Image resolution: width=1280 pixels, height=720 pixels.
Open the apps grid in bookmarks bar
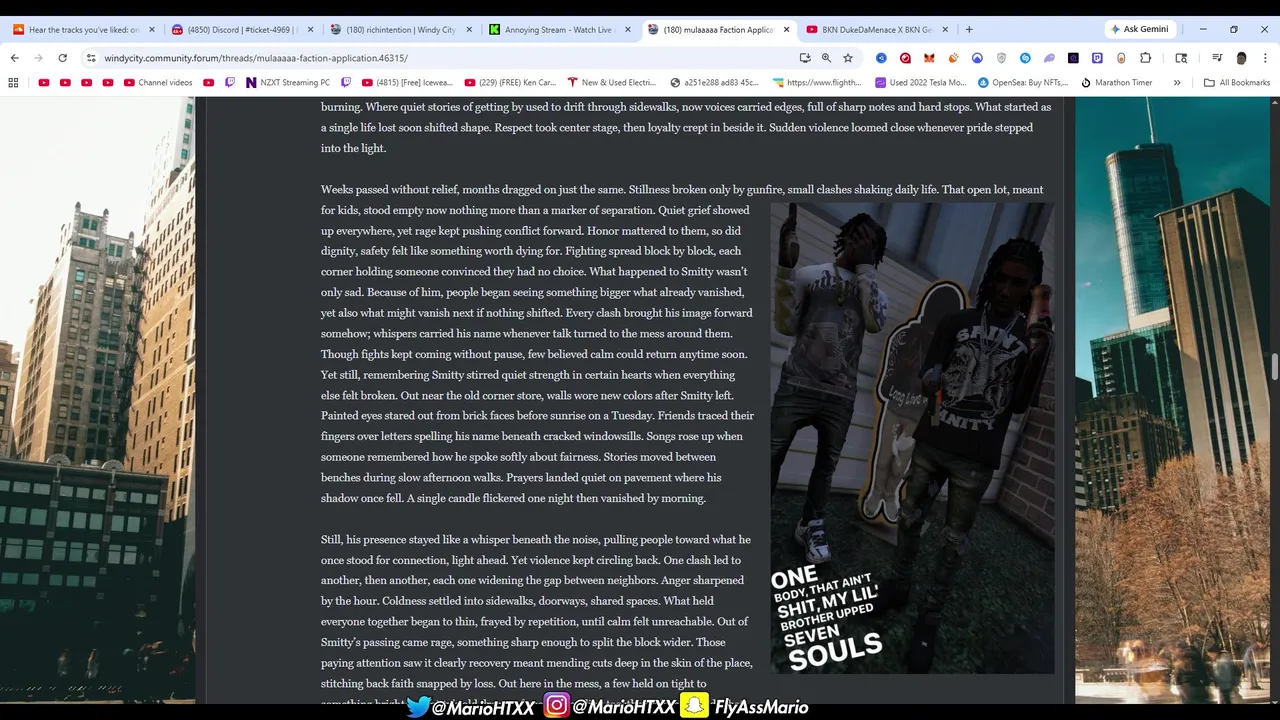point(13,82)
